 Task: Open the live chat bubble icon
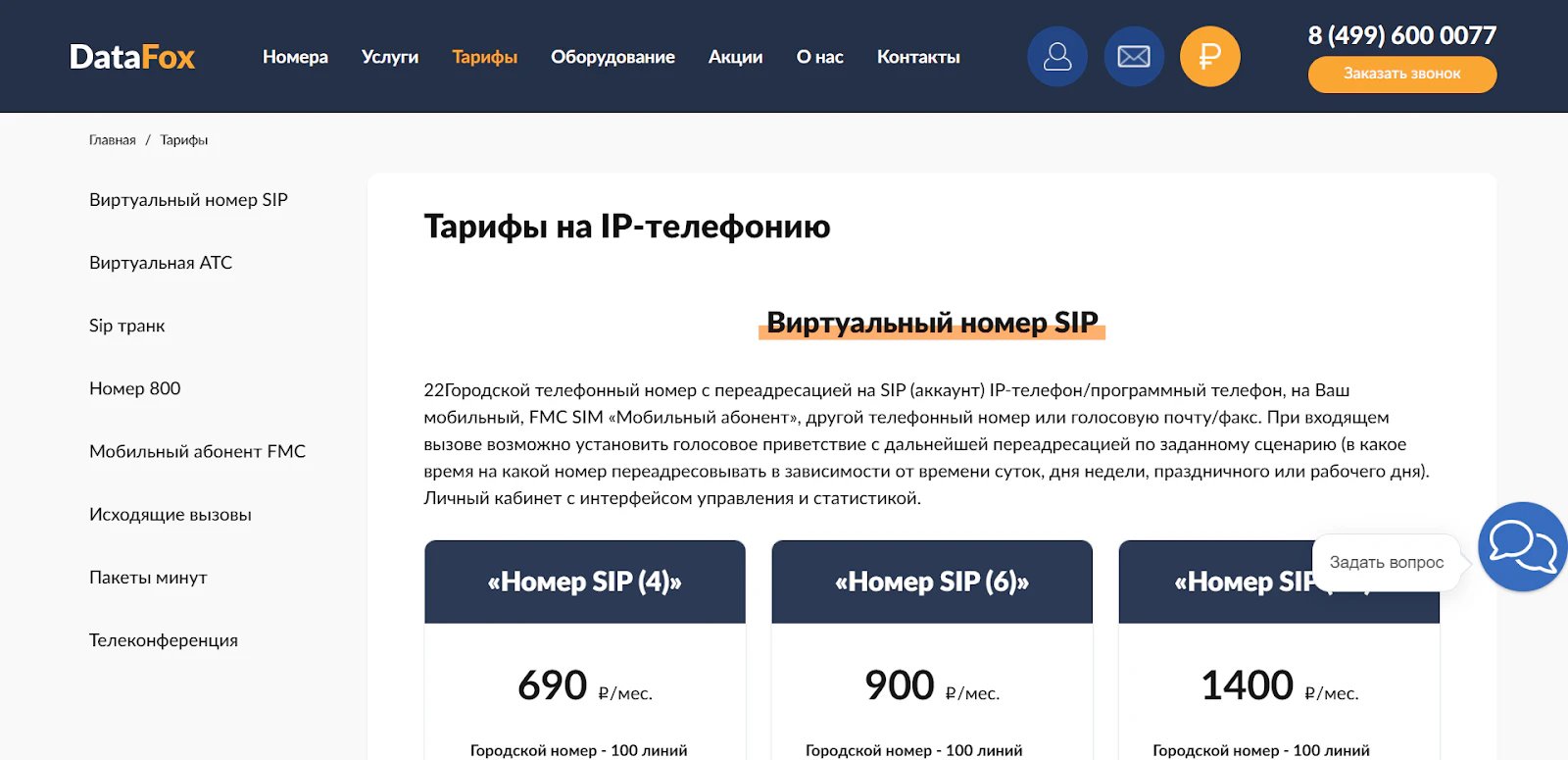pyautogui.click(x=1523, y=546)
